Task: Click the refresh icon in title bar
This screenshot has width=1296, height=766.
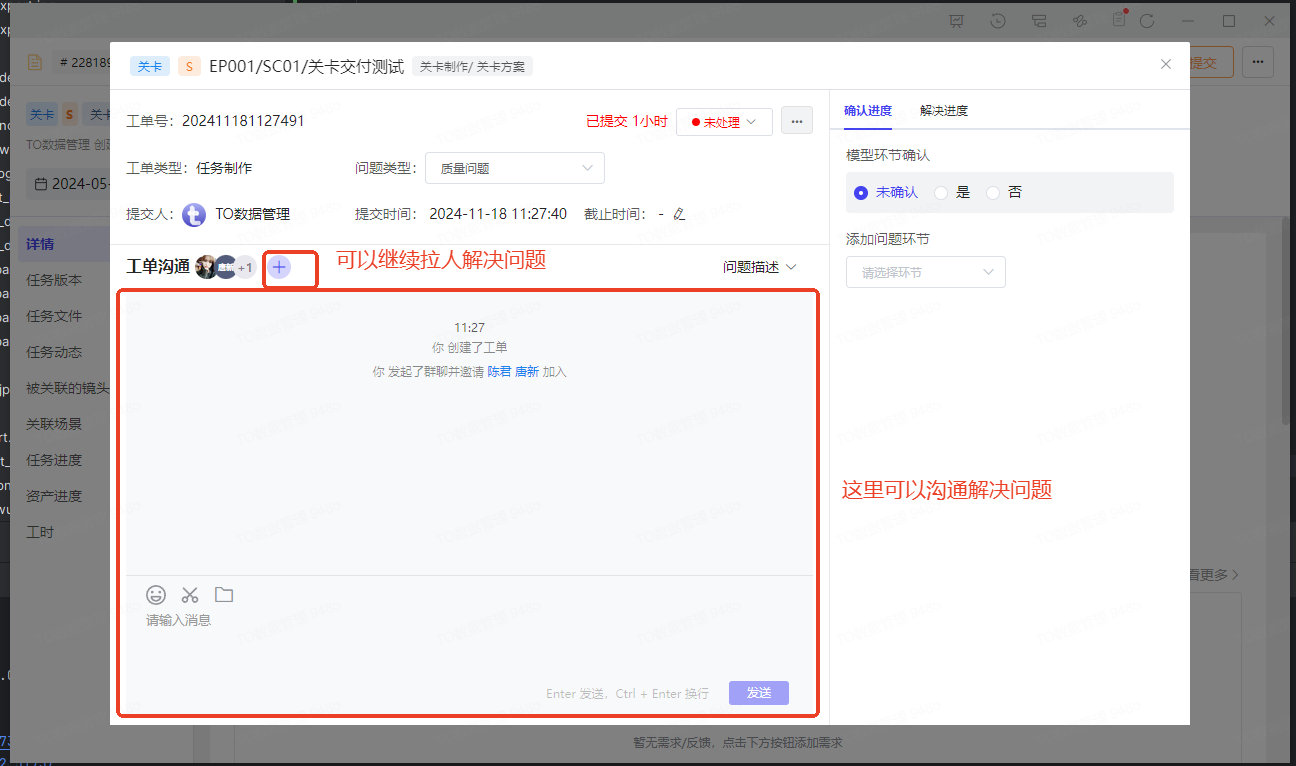Action: (x=1147, y=21)
